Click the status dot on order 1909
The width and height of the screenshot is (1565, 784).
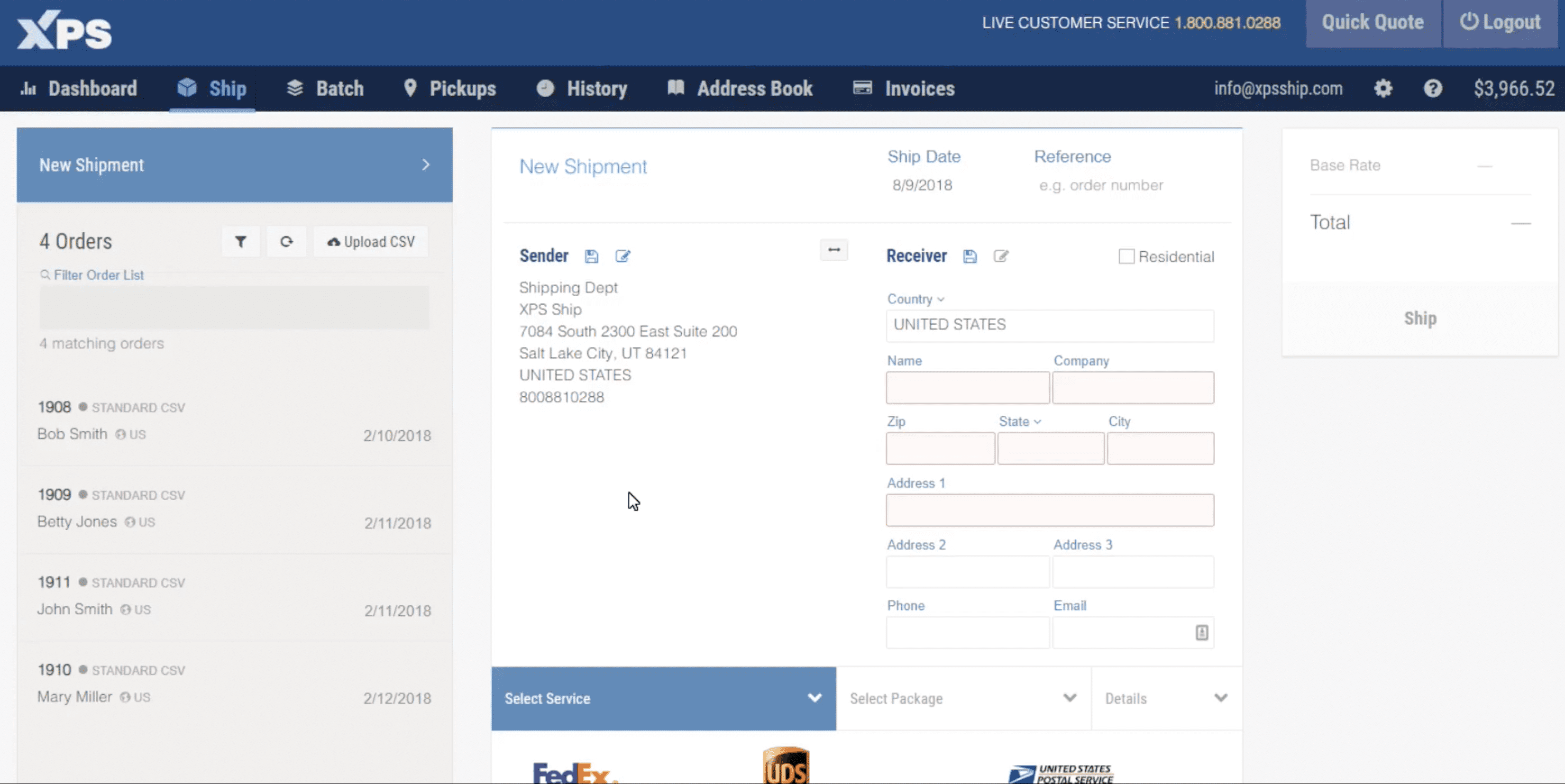[83, 494]
